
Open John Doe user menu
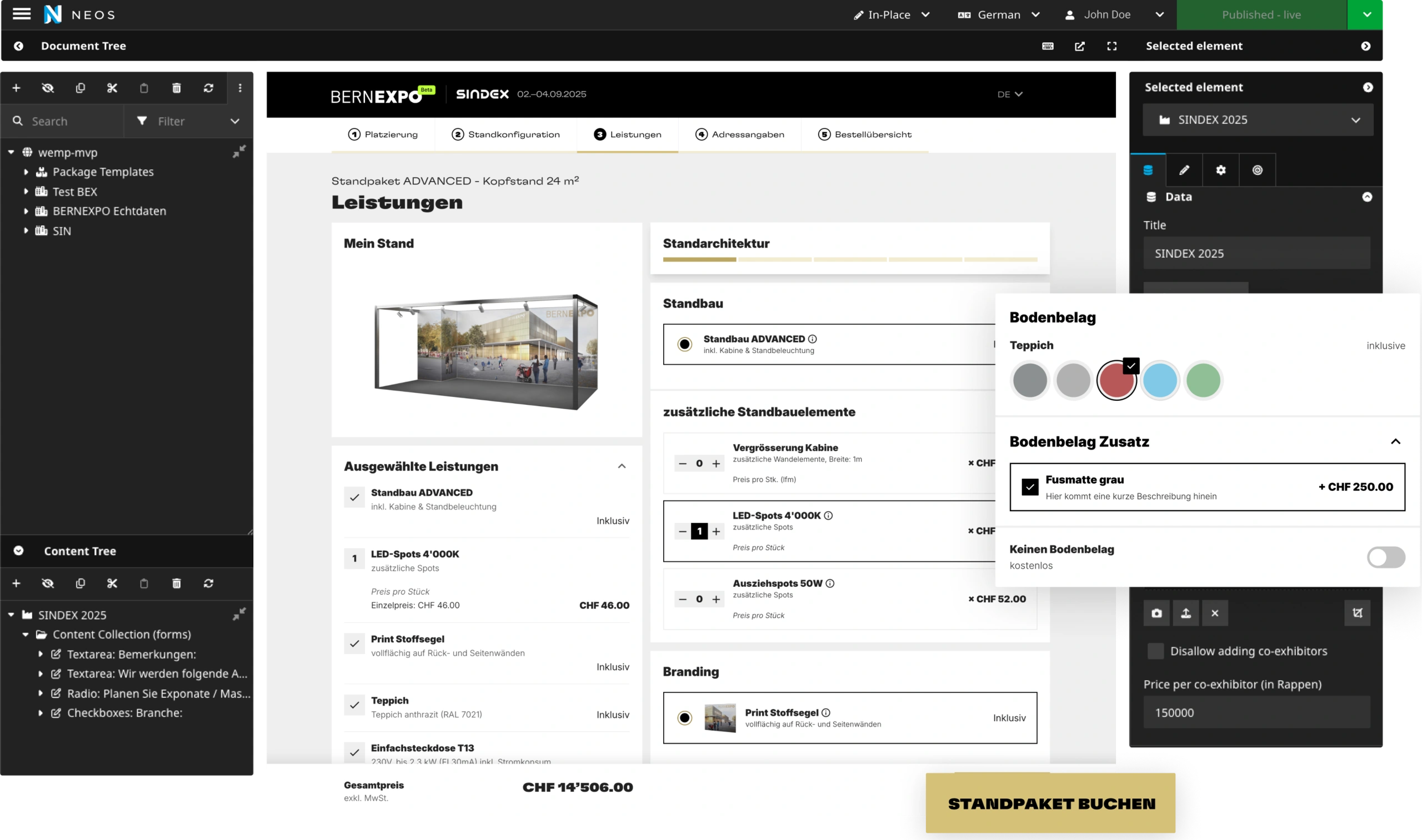pyautogui.click(x=1114, y=15)
